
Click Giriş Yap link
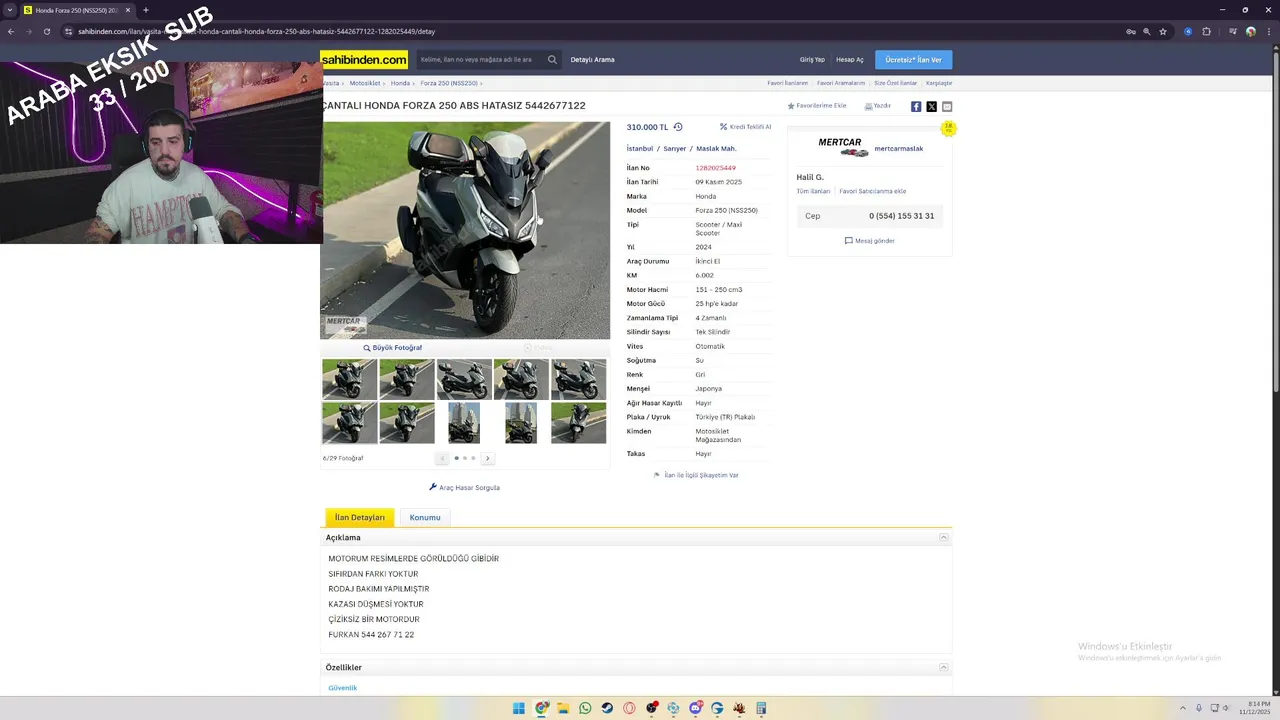tap(812, 60)
